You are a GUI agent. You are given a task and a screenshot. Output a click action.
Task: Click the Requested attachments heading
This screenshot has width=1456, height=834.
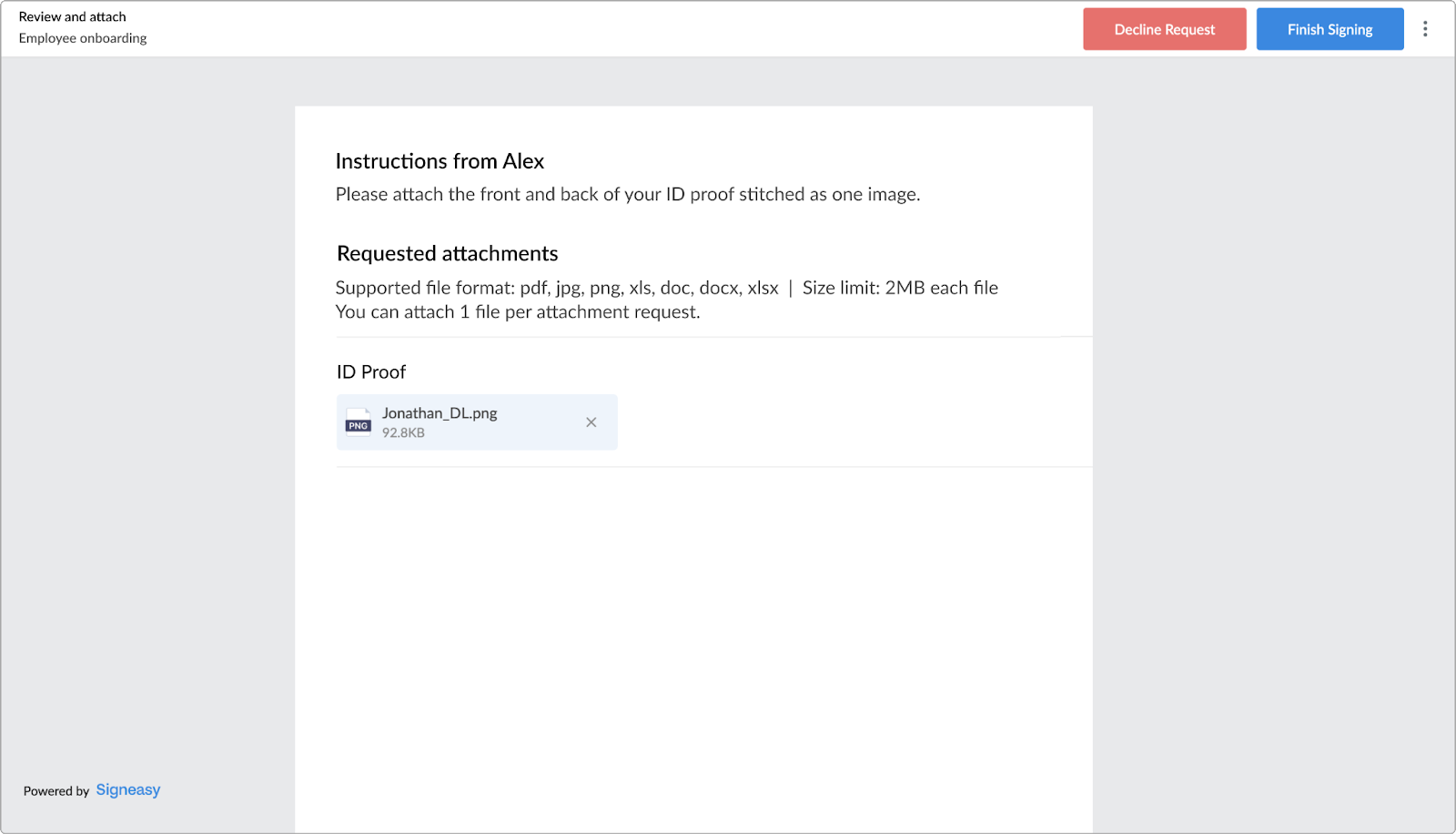point(447,253)
